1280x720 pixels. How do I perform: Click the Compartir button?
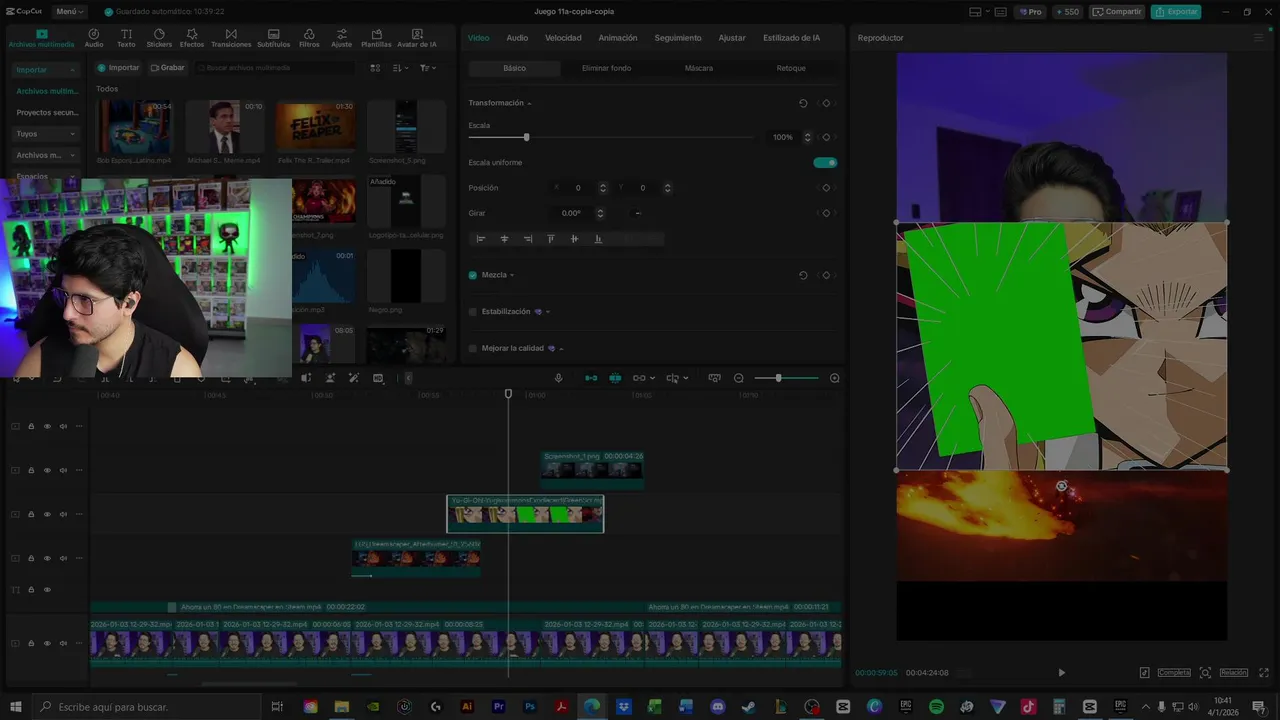tap(1118, 12)
